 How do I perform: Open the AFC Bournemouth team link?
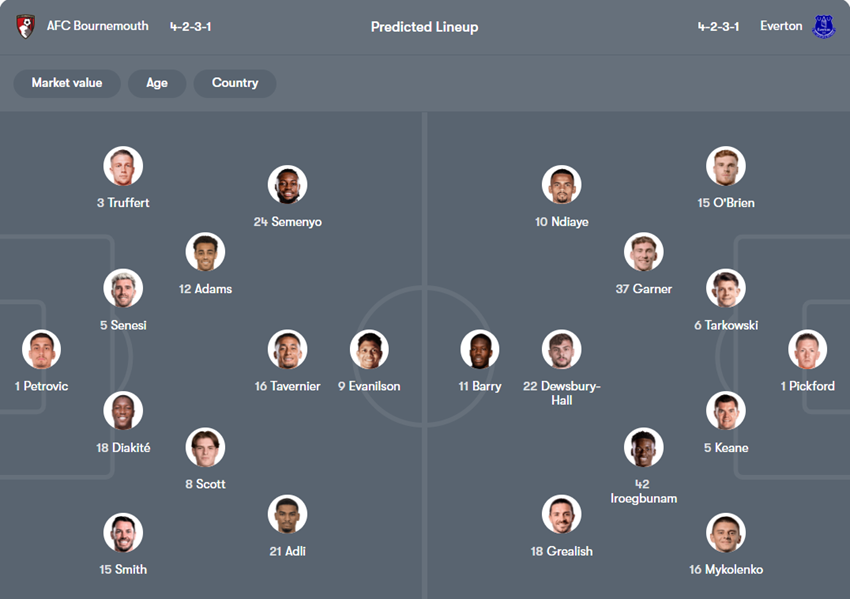[x=97, y=26]
